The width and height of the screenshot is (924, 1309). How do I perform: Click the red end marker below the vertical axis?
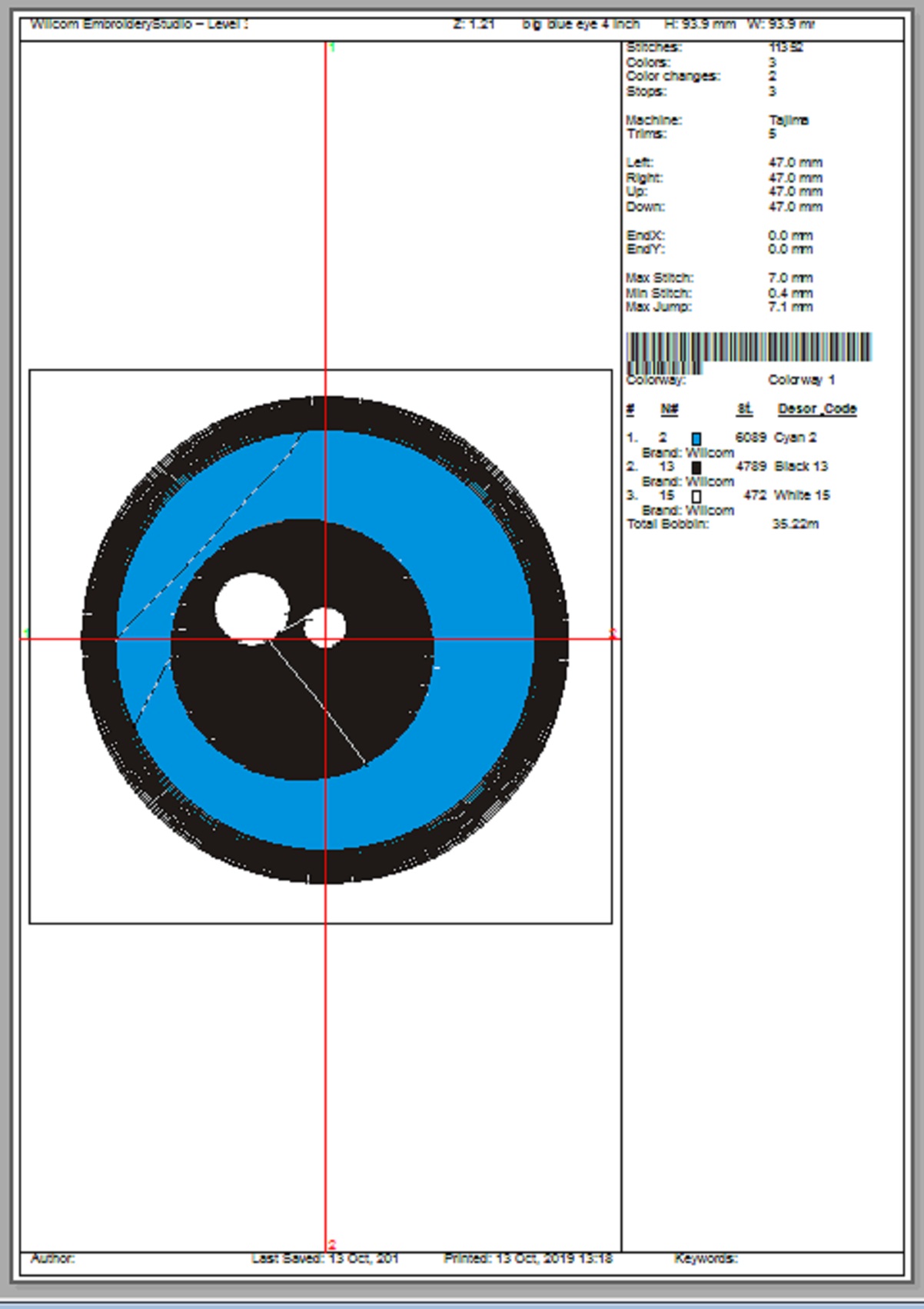tap(332, 1244)
